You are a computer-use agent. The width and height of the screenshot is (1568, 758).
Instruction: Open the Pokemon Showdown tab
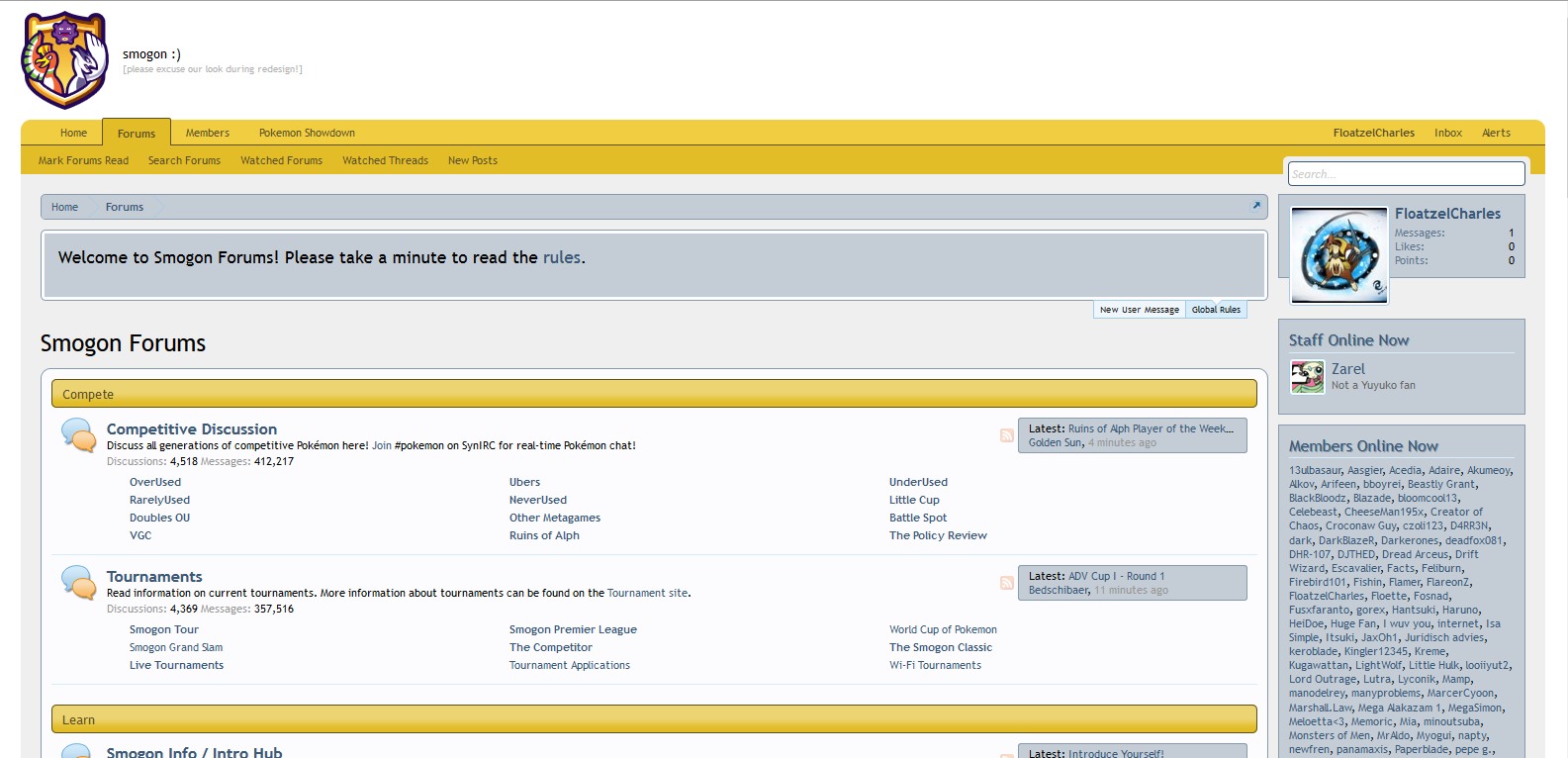tap(307, 133)
